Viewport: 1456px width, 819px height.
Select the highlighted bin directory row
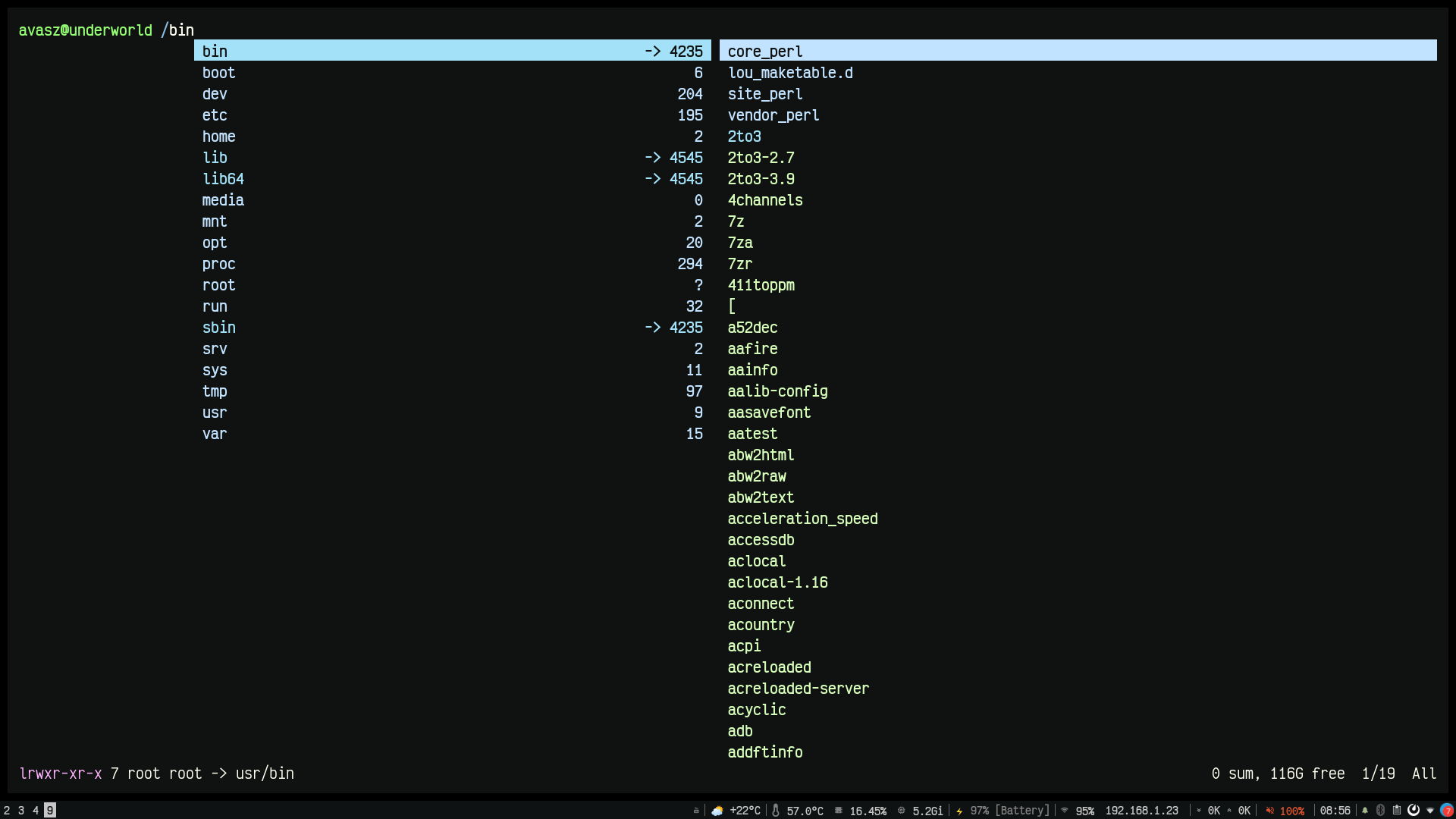452,51
